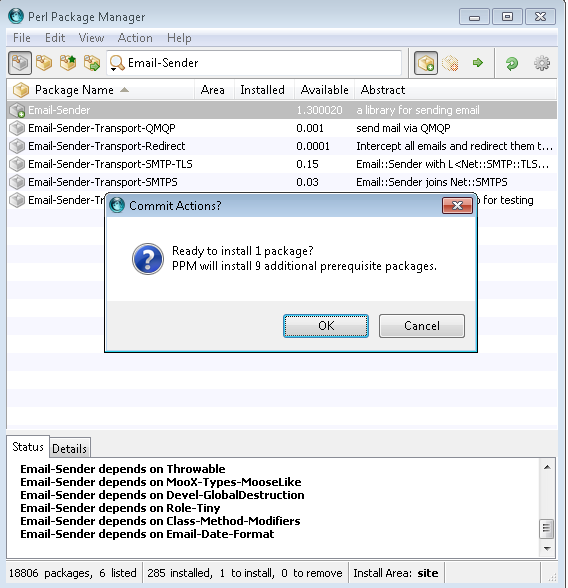Select the Email-Sender package row

point(282,110)
